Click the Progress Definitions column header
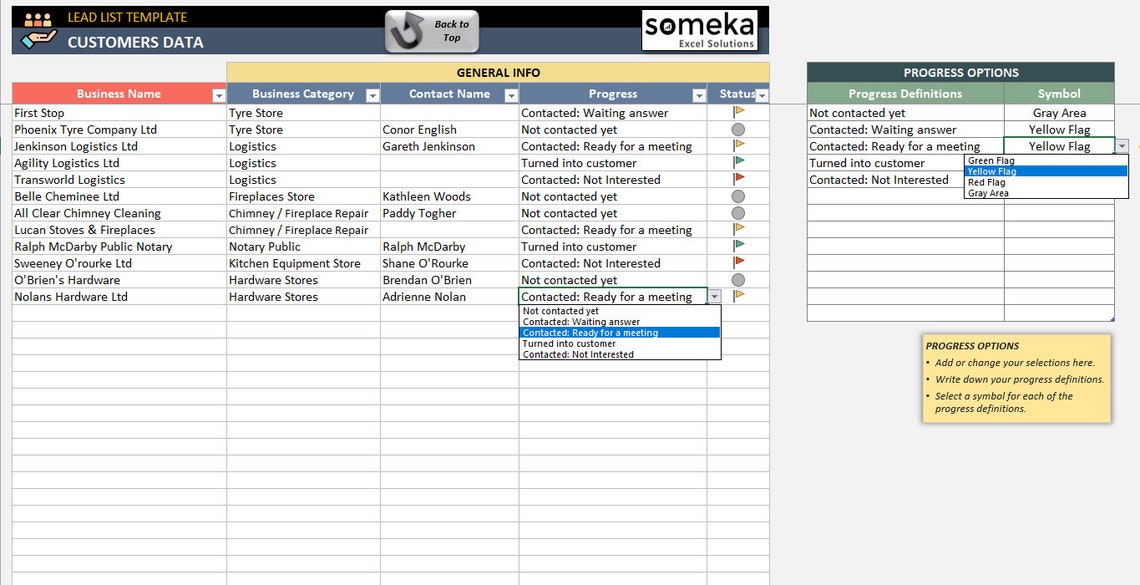 point(906,94)
